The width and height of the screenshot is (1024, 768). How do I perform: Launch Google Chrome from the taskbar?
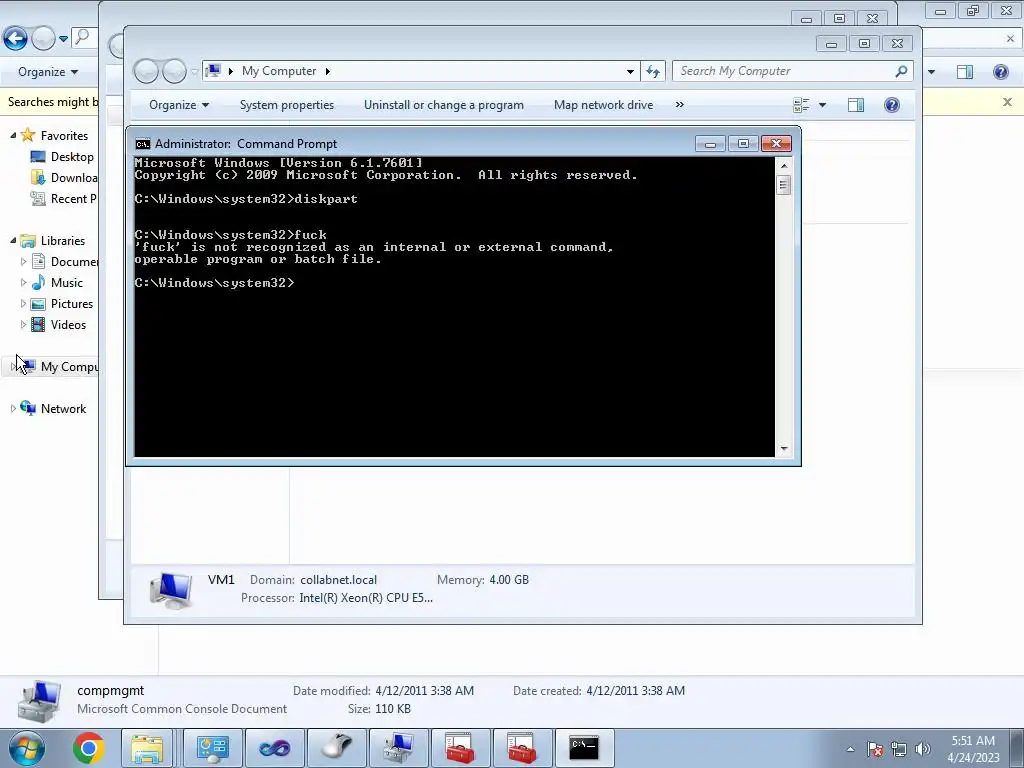(x=88, y=748)
